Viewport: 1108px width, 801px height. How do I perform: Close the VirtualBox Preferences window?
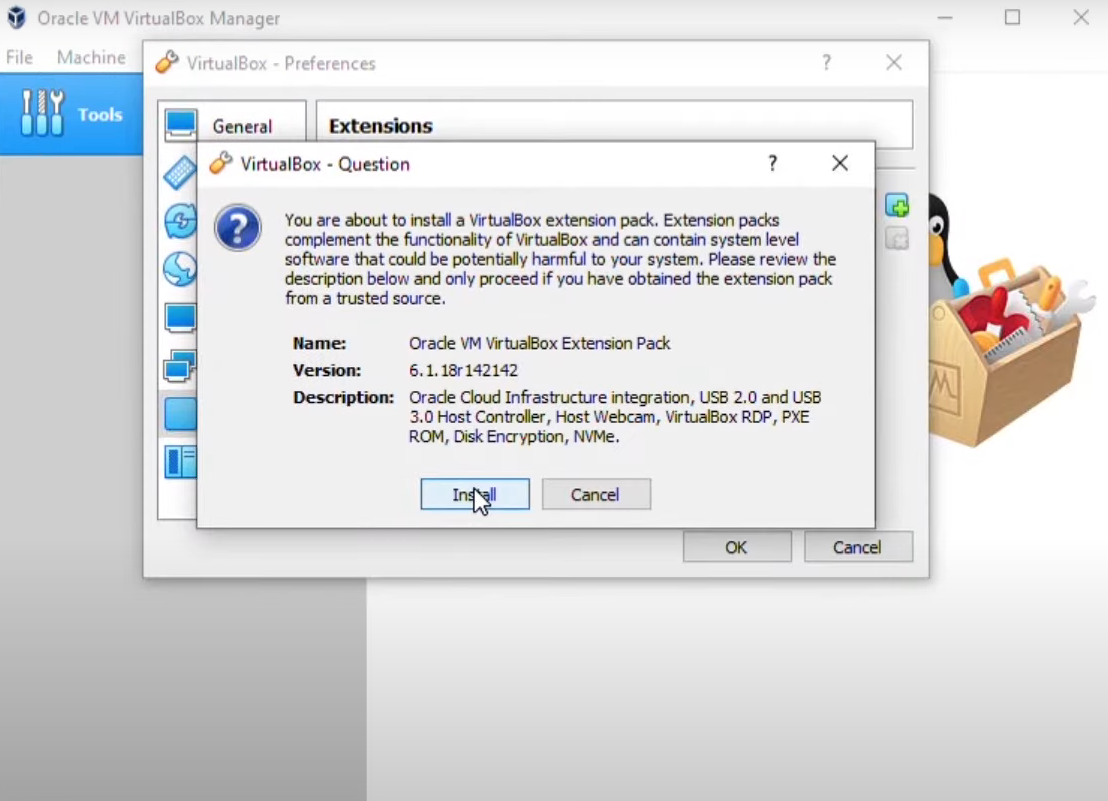[894, 63]
